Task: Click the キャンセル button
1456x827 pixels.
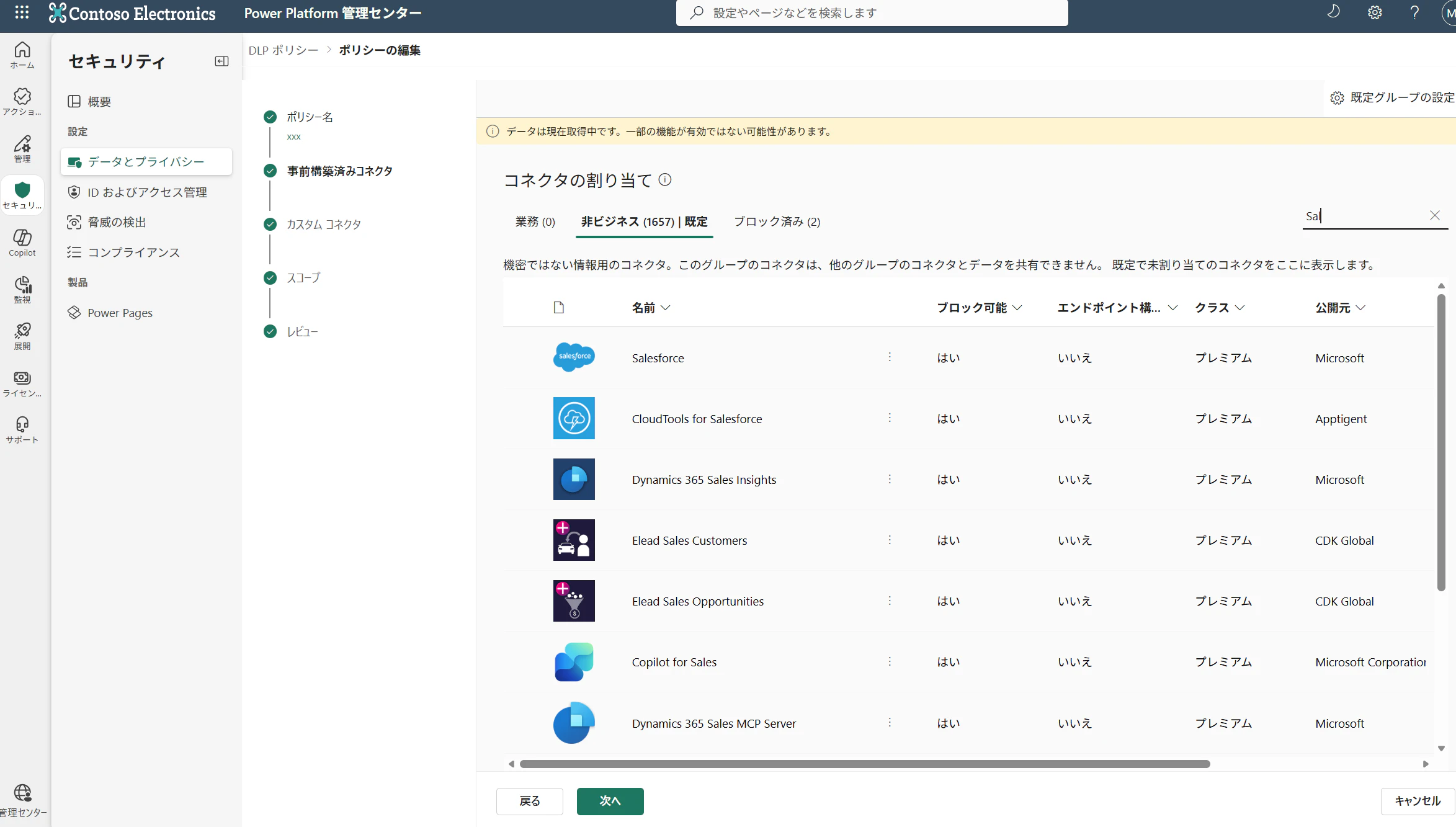Action: 1418,801
